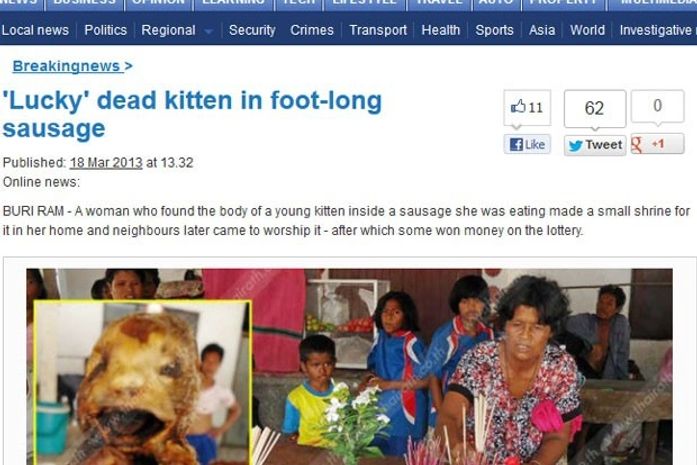Open the Breakingnews breadcrumb link

(68, 66)
